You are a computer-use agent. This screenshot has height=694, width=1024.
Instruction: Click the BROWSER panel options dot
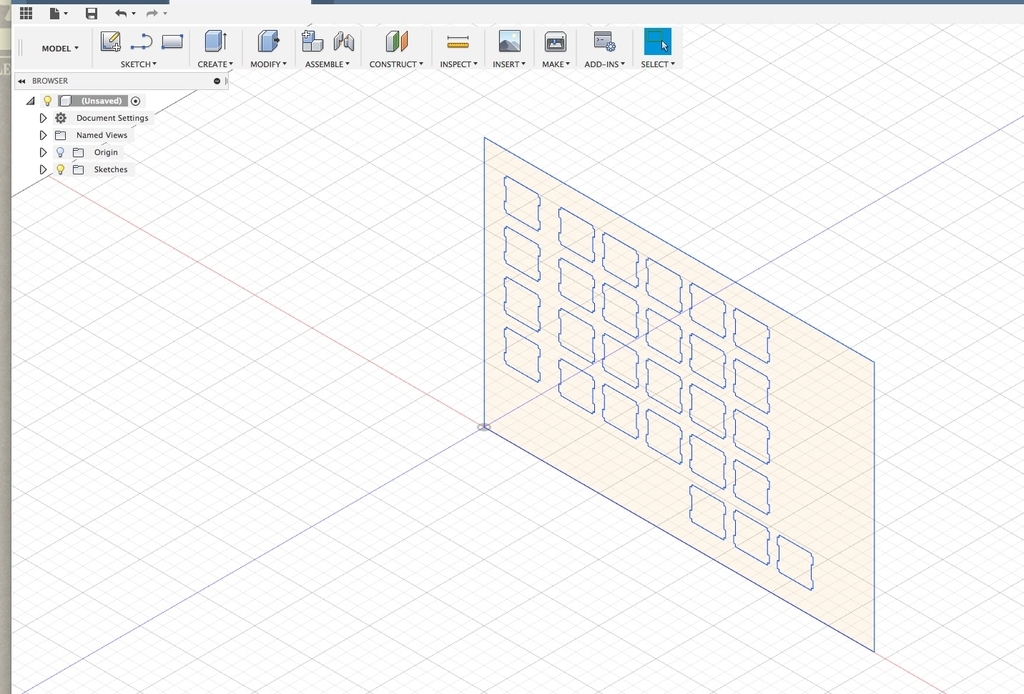(217, 81)
